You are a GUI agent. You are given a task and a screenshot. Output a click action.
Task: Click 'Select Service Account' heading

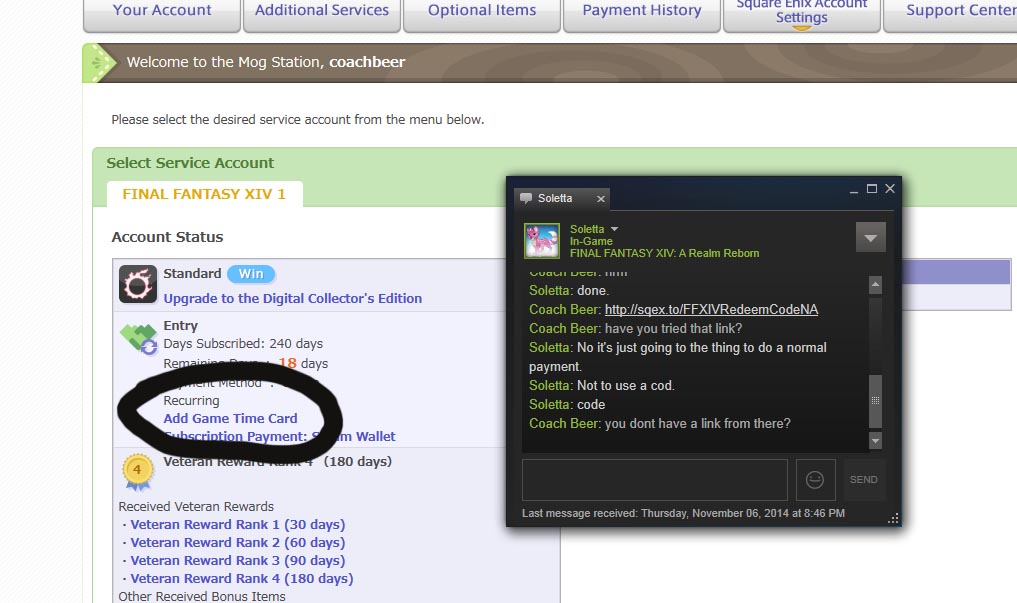[x=190, y=163]
